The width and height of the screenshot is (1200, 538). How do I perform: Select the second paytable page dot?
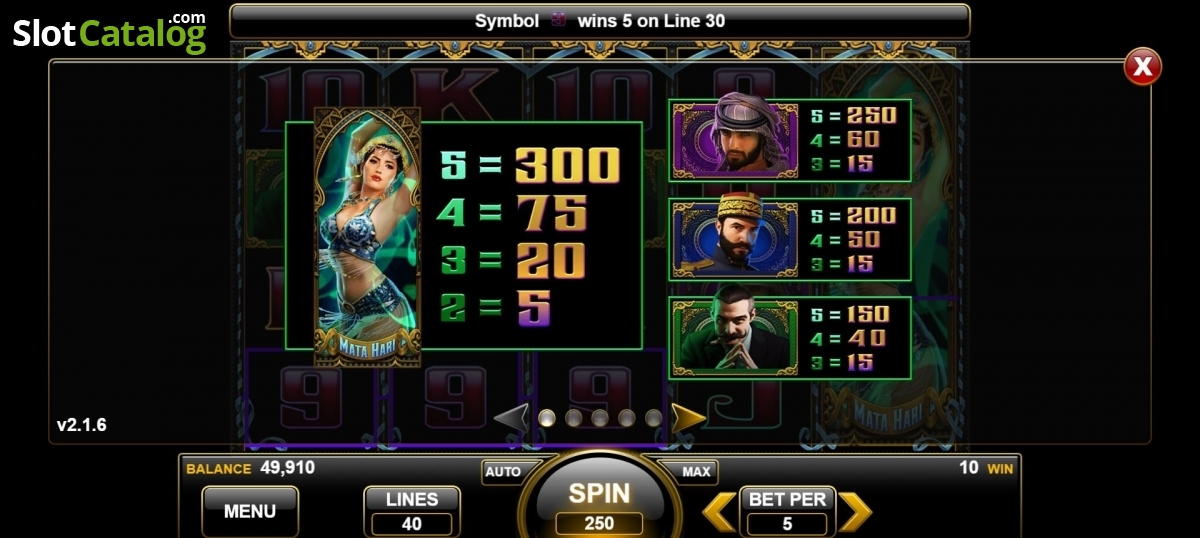click(574, 418)
